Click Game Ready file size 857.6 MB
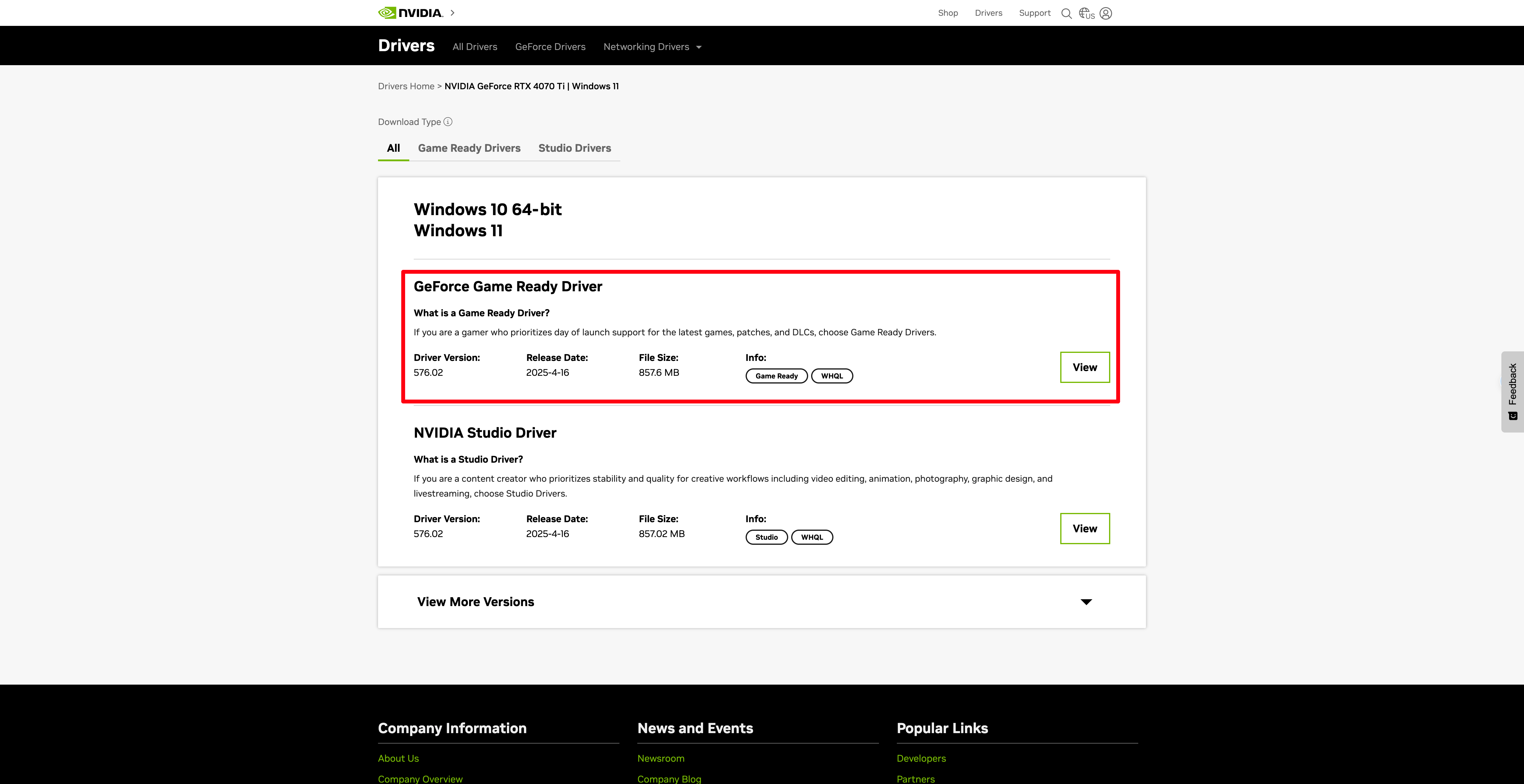Image resolution: width=1524 pixels, height=784 pixels. (x=659, y=373)
